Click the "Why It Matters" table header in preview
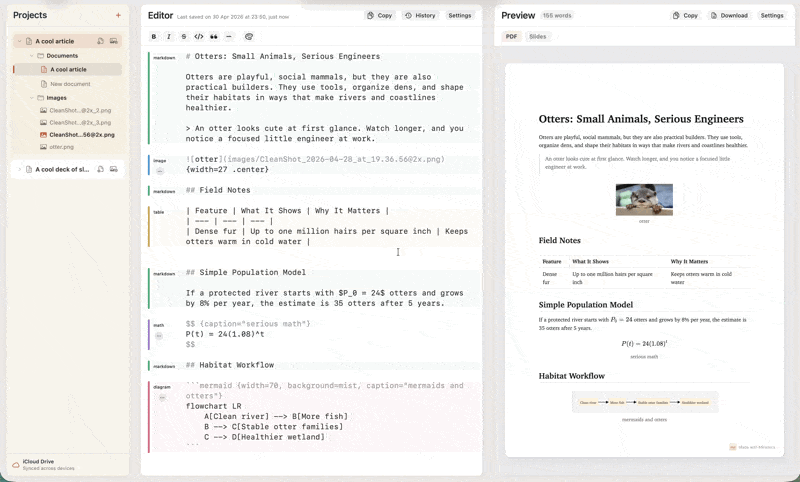 point(689,262)
